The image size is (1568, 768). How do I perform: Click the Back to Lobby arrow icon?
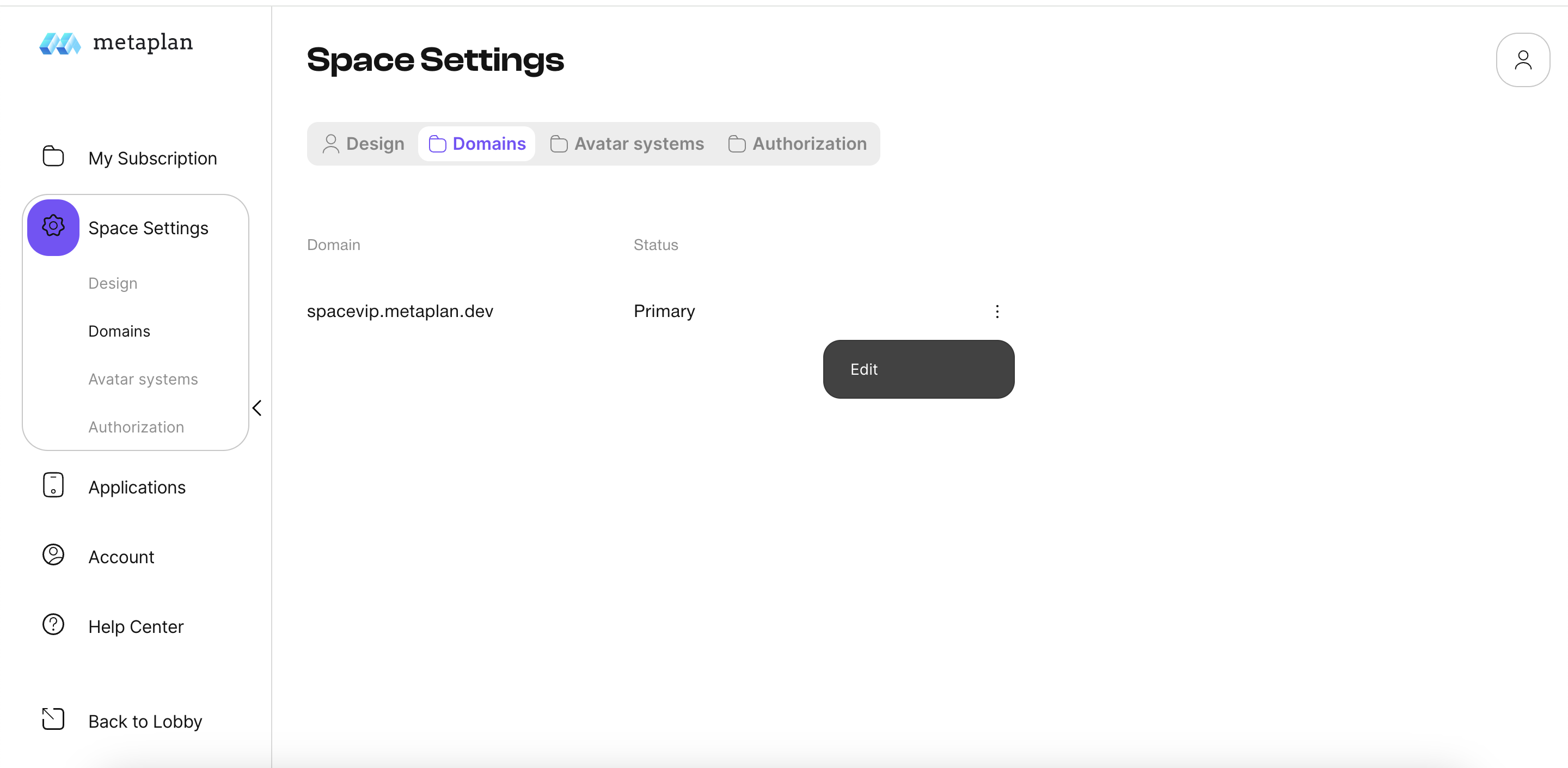(x=53, y=720)
